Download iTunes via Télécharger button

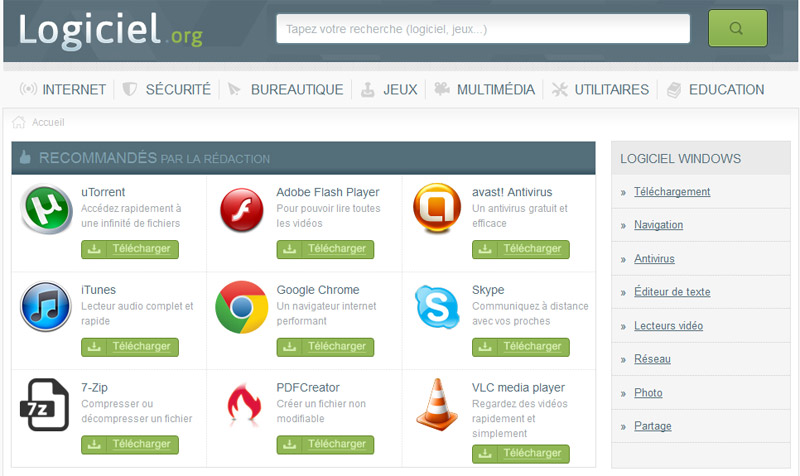point(130,347)
